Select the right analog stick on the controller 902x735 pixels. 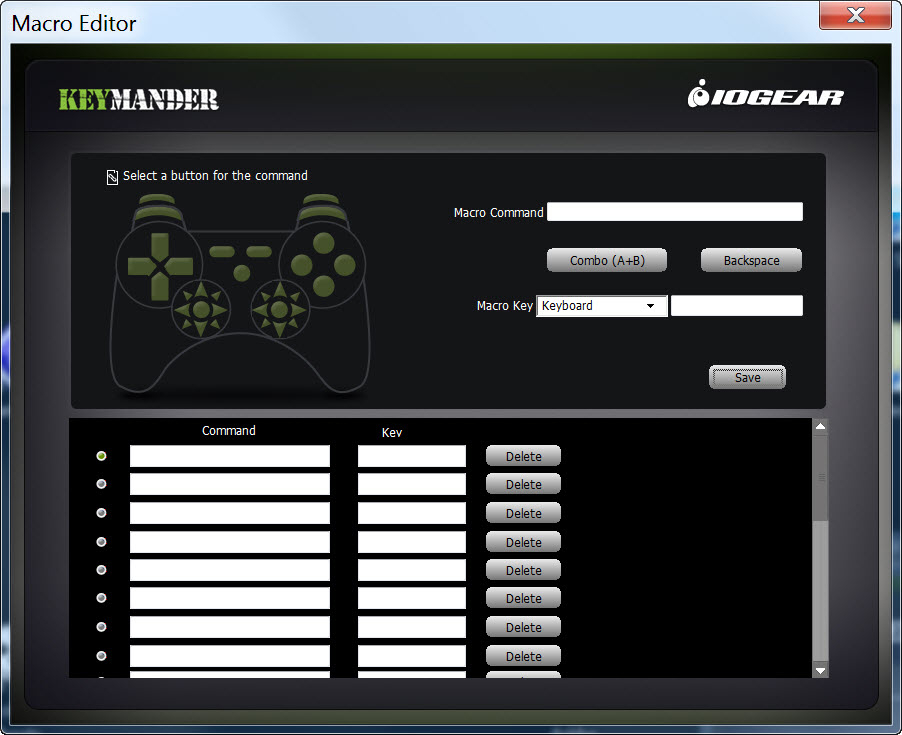point(280,309)
